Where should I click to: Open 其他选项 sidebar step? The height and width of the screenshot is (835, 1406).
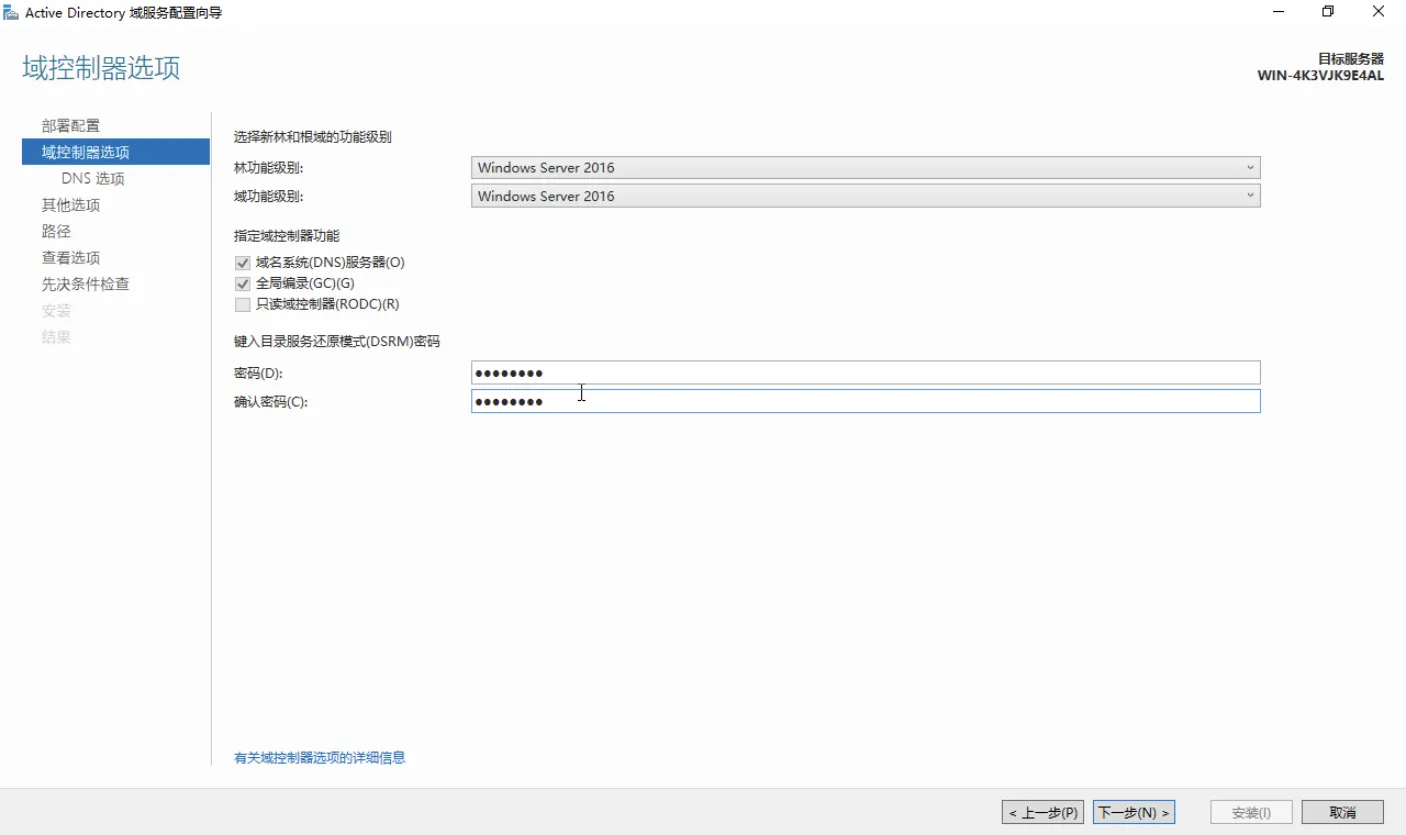click(71, 205)
